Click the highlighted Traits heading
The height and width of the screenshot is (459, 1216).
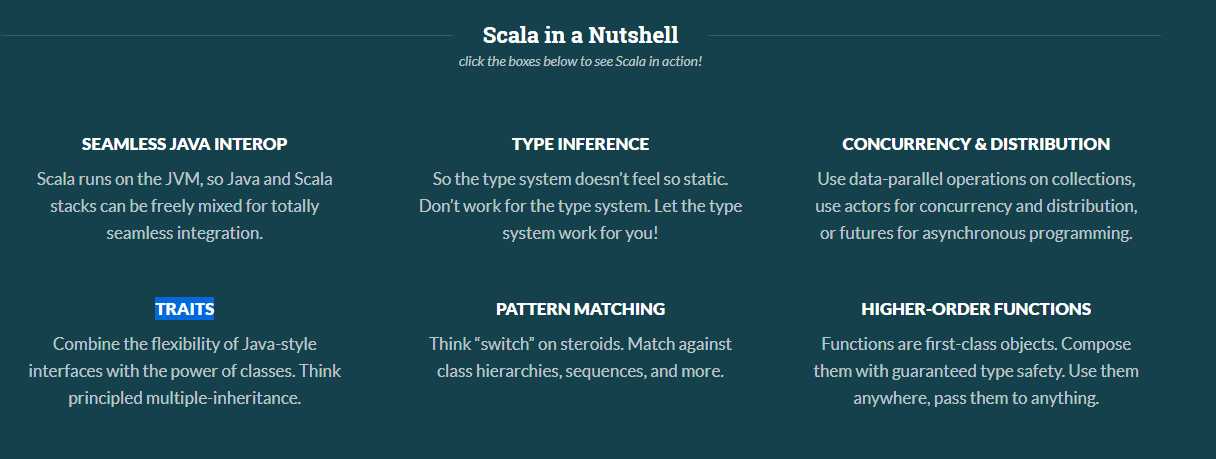tap(185, 309)
